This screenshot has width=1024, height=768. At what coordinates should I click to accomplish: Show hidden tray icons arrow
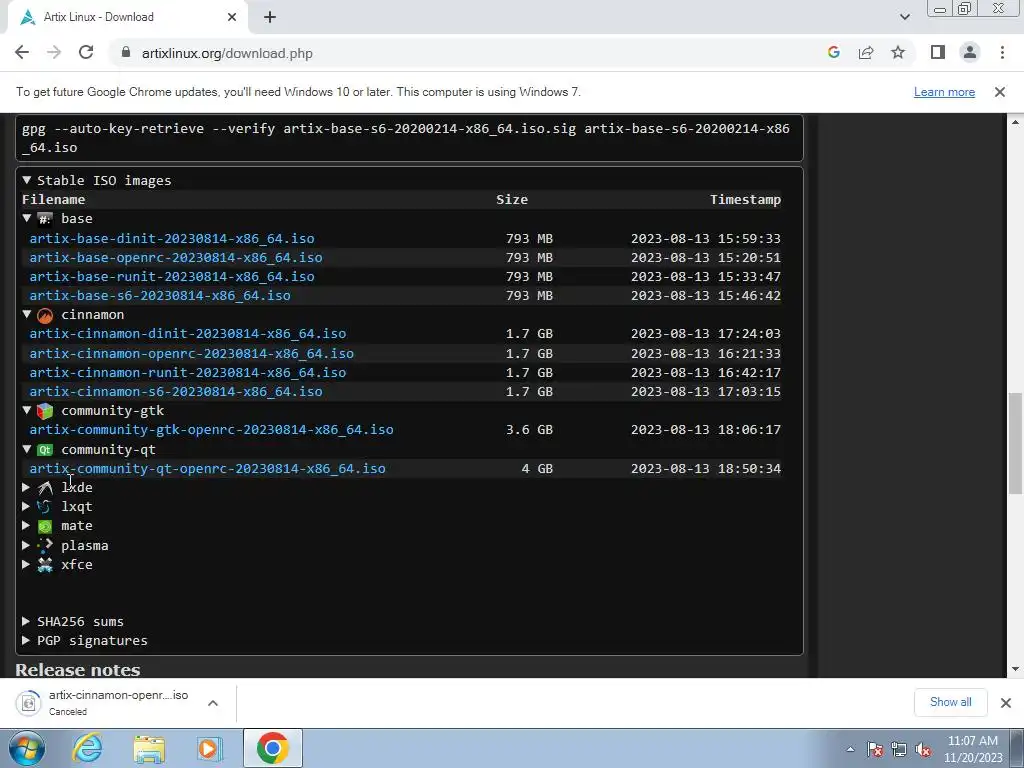pos(850,750)
